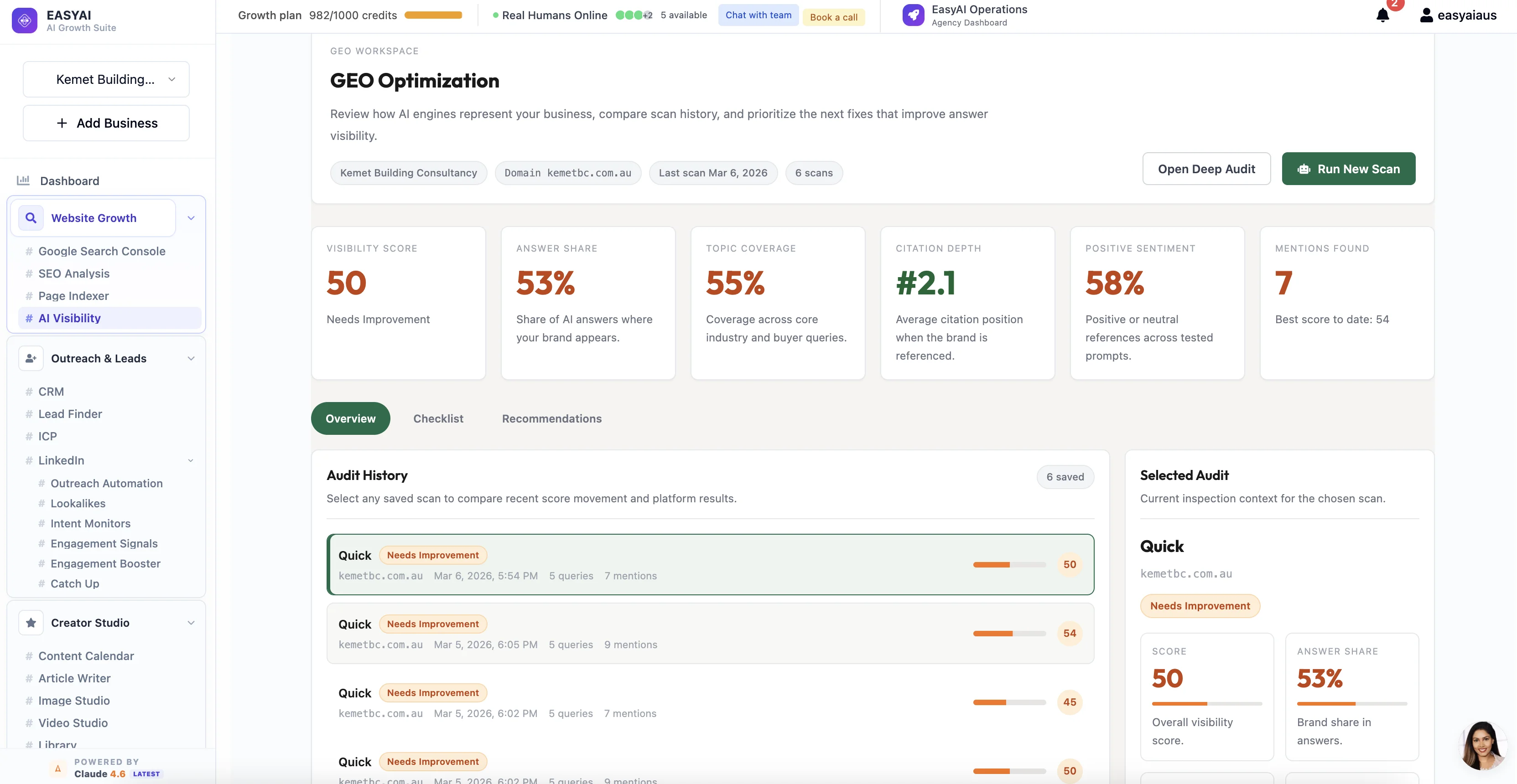Open Engagement Booster in sidebar
Image resolution: width=1517 pixels, height=784 pixels.
click(x=105, y=563)
